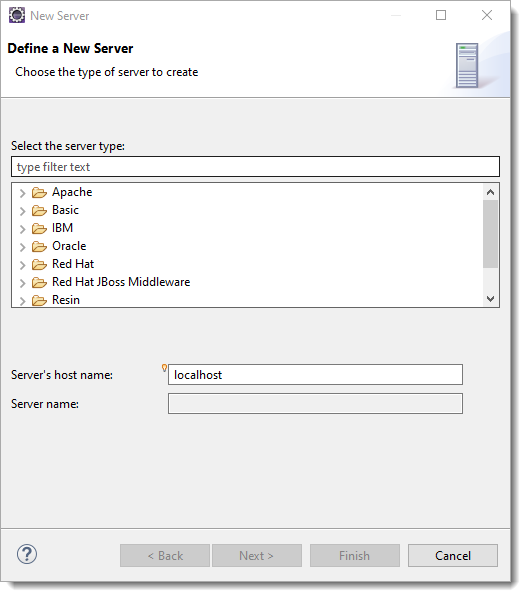Select the Resin server category

pos(66,300)
